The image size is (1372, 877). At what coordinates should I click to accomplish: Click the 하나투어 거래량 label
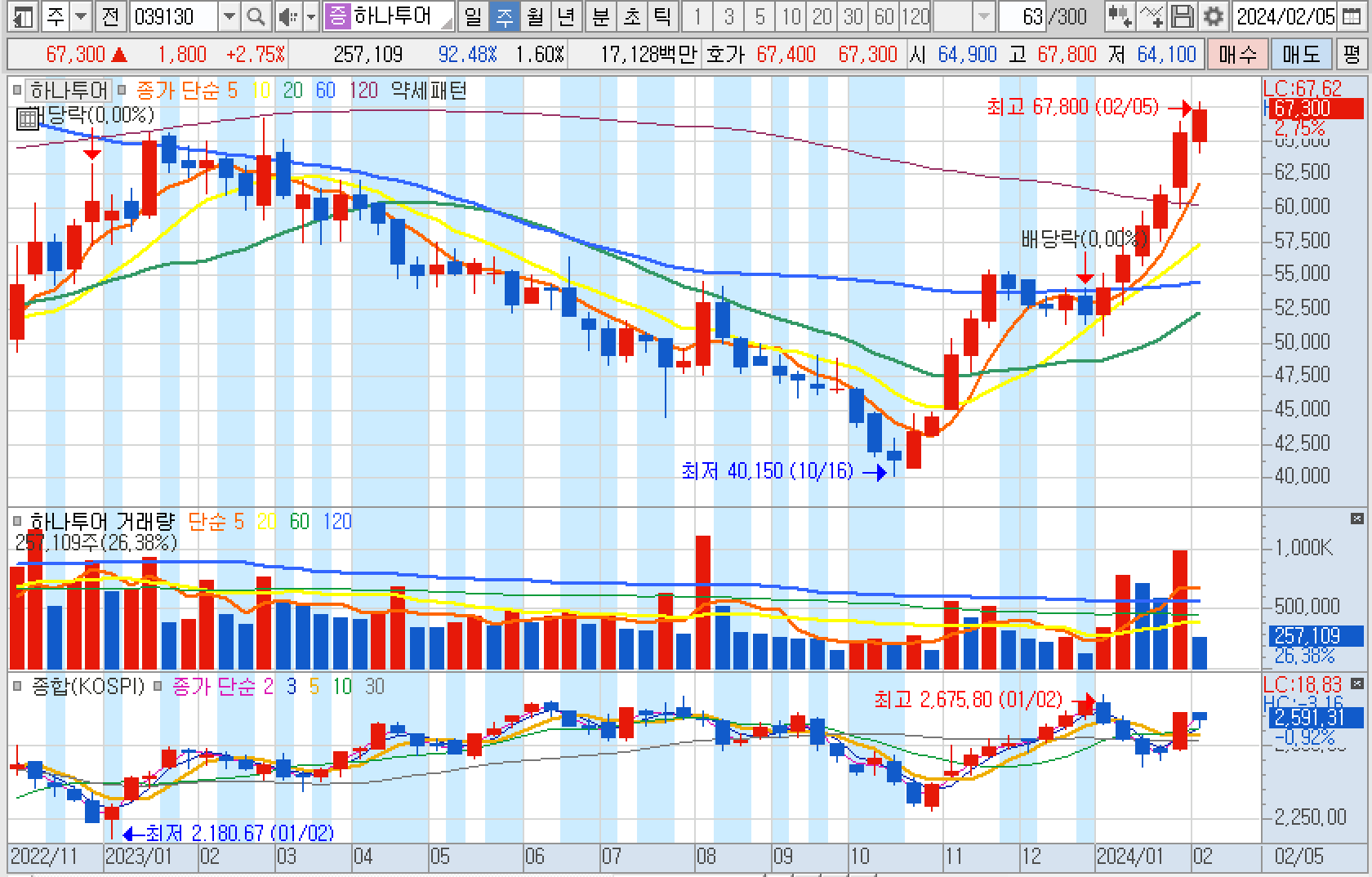pyautogui.click(x=102, y=521)
